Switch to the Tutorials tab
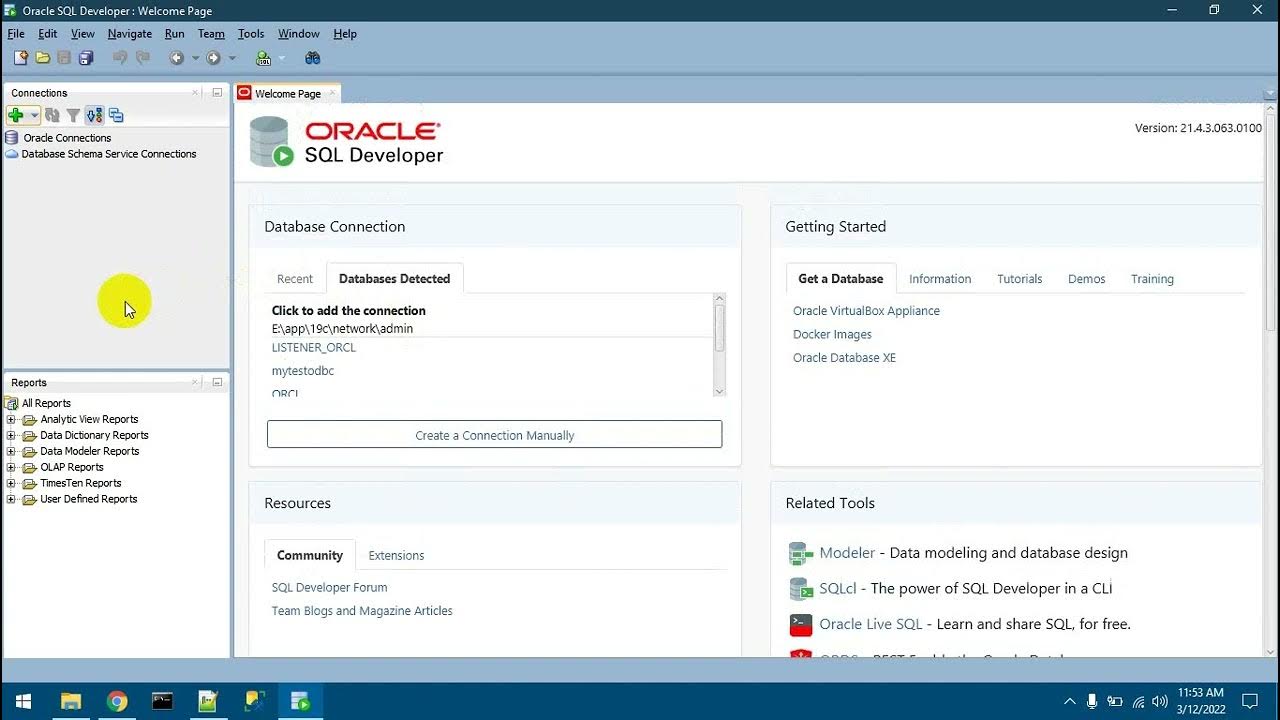1280x720 pixels. point(1019,279)
